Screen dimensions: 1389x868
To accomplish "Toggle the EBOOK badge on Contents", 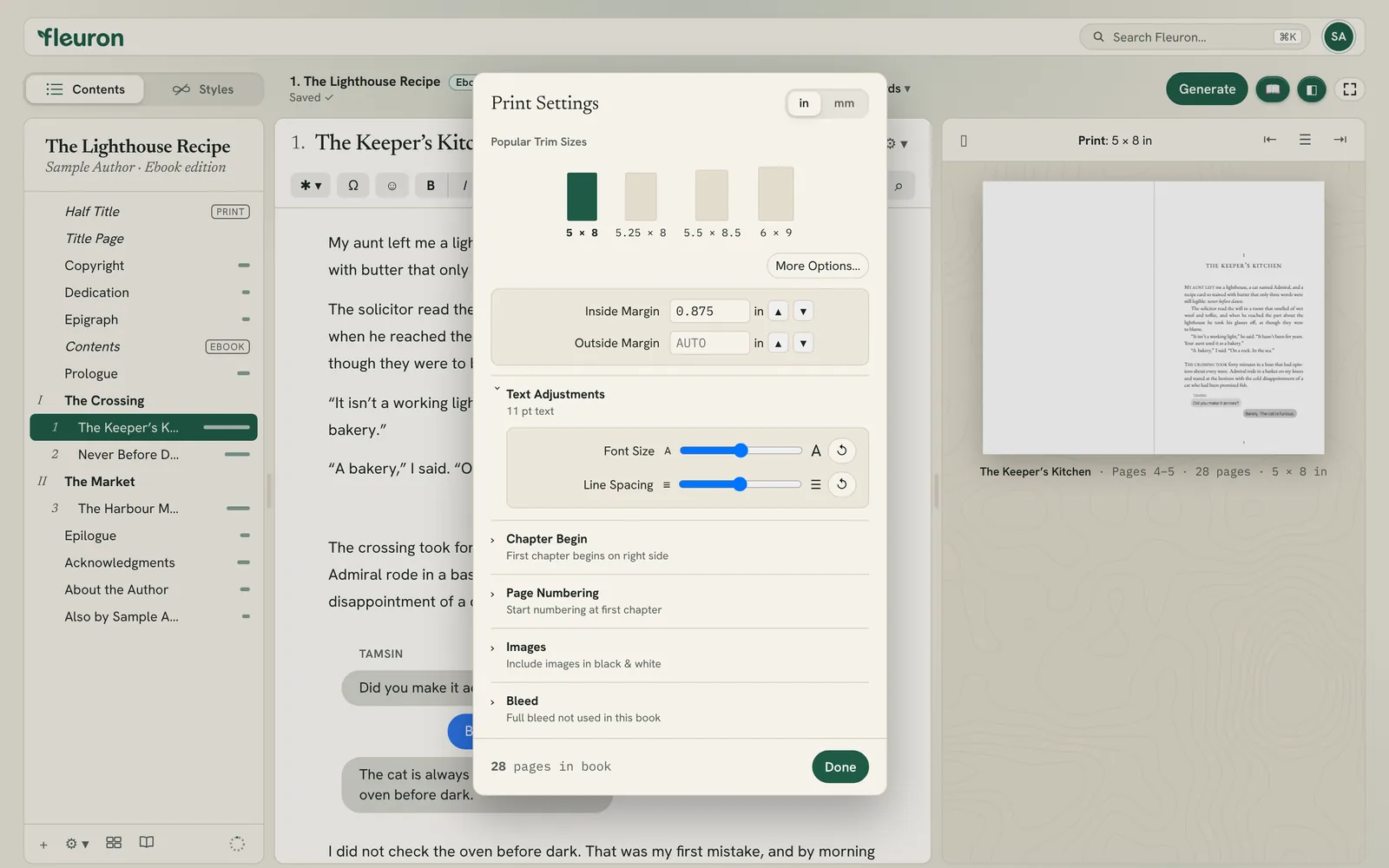I will 227,346.
